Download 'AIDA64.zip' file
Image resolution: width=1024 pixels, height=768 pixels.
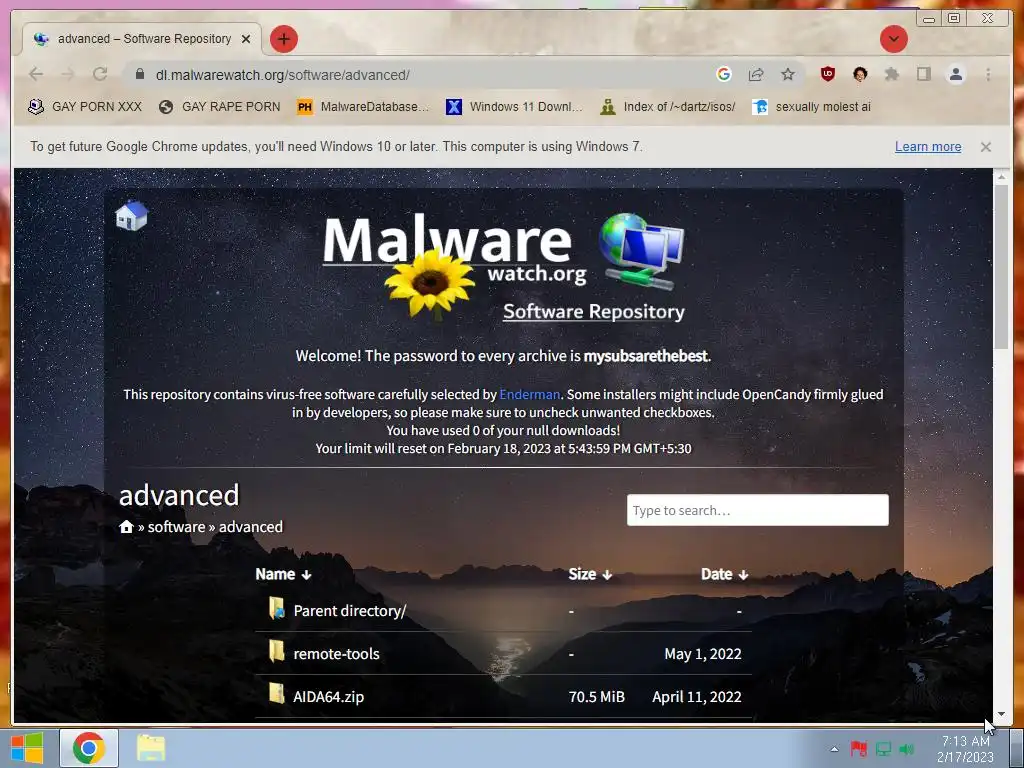(x=328, y=697)
